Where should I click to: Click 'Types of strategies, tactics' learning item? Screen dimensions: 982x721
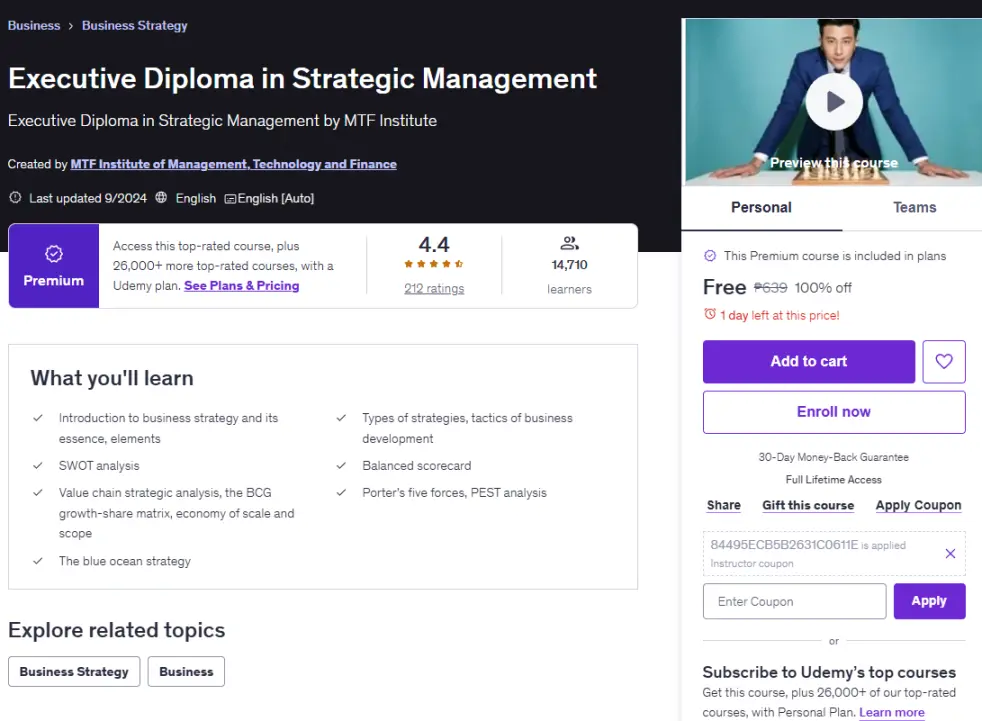point(467,428)
